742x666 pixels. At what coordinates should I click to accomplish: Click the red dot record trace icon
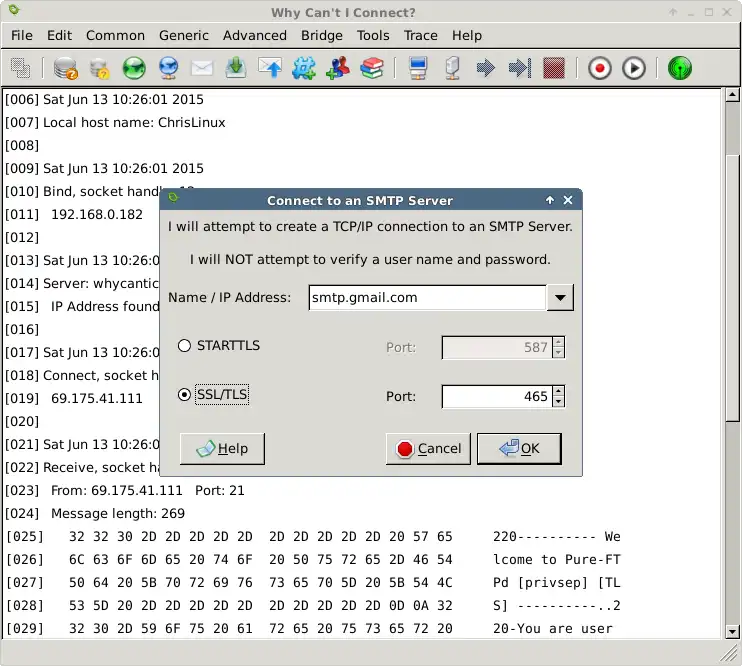pos(600,69)
